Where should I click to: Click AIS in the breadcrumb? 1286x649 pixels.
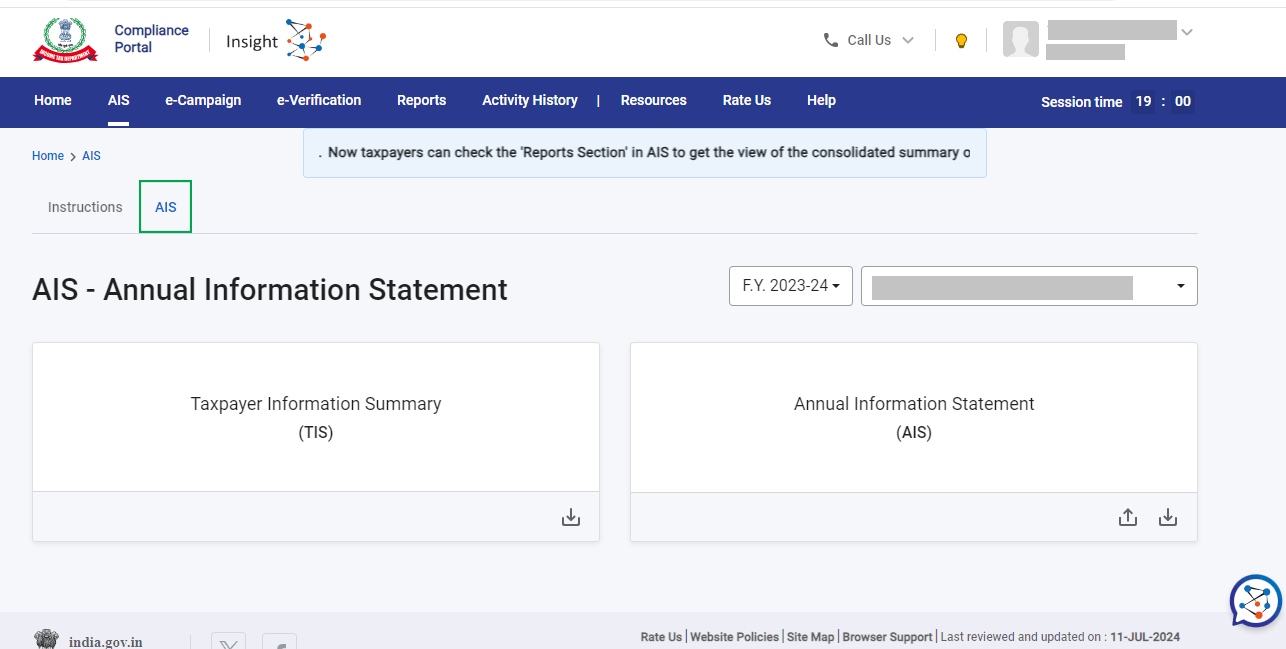click(x=91, y=156)
